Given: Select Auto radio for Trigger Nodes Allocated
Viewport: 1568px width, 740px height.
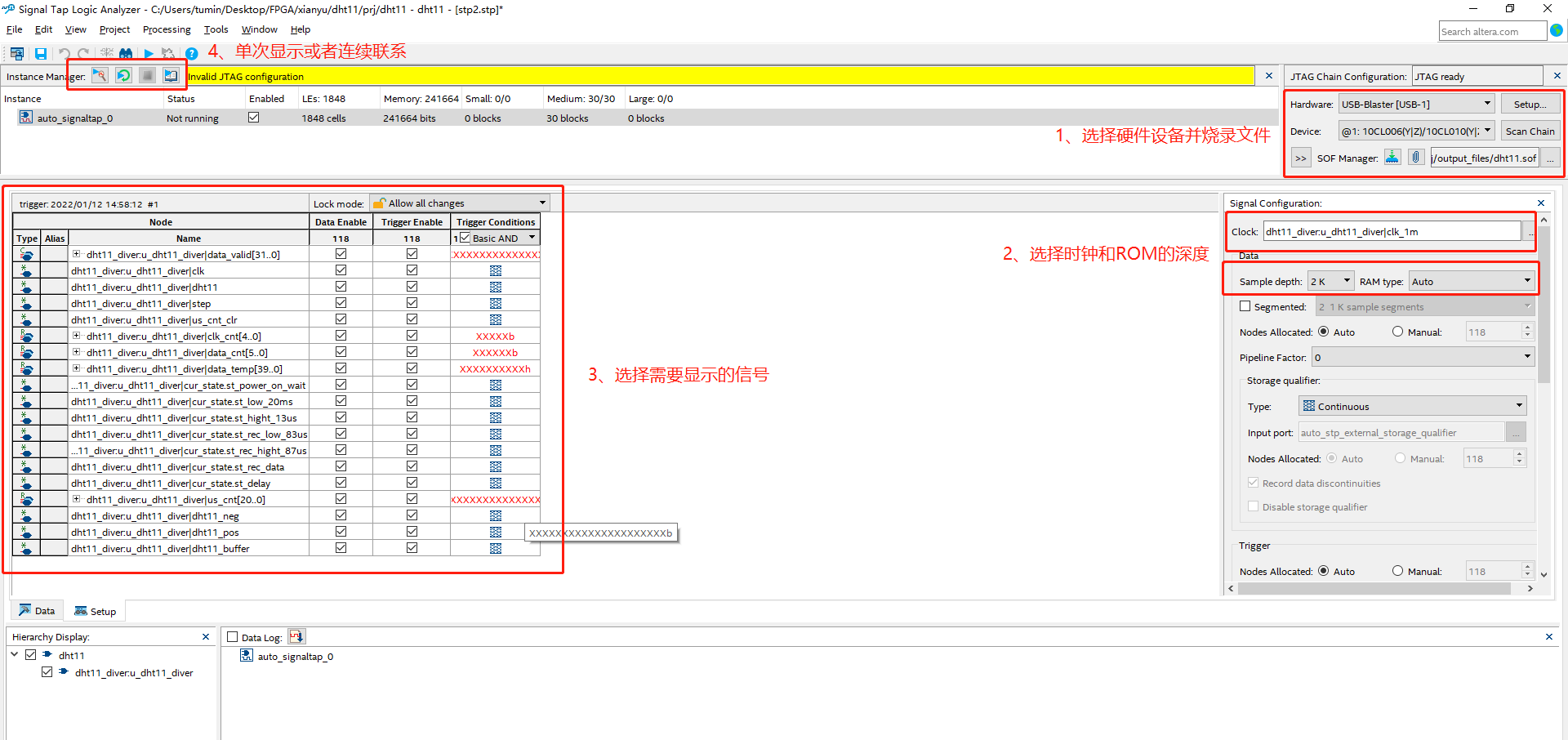Looking at the screenshot, I should tap(1323, 571).
